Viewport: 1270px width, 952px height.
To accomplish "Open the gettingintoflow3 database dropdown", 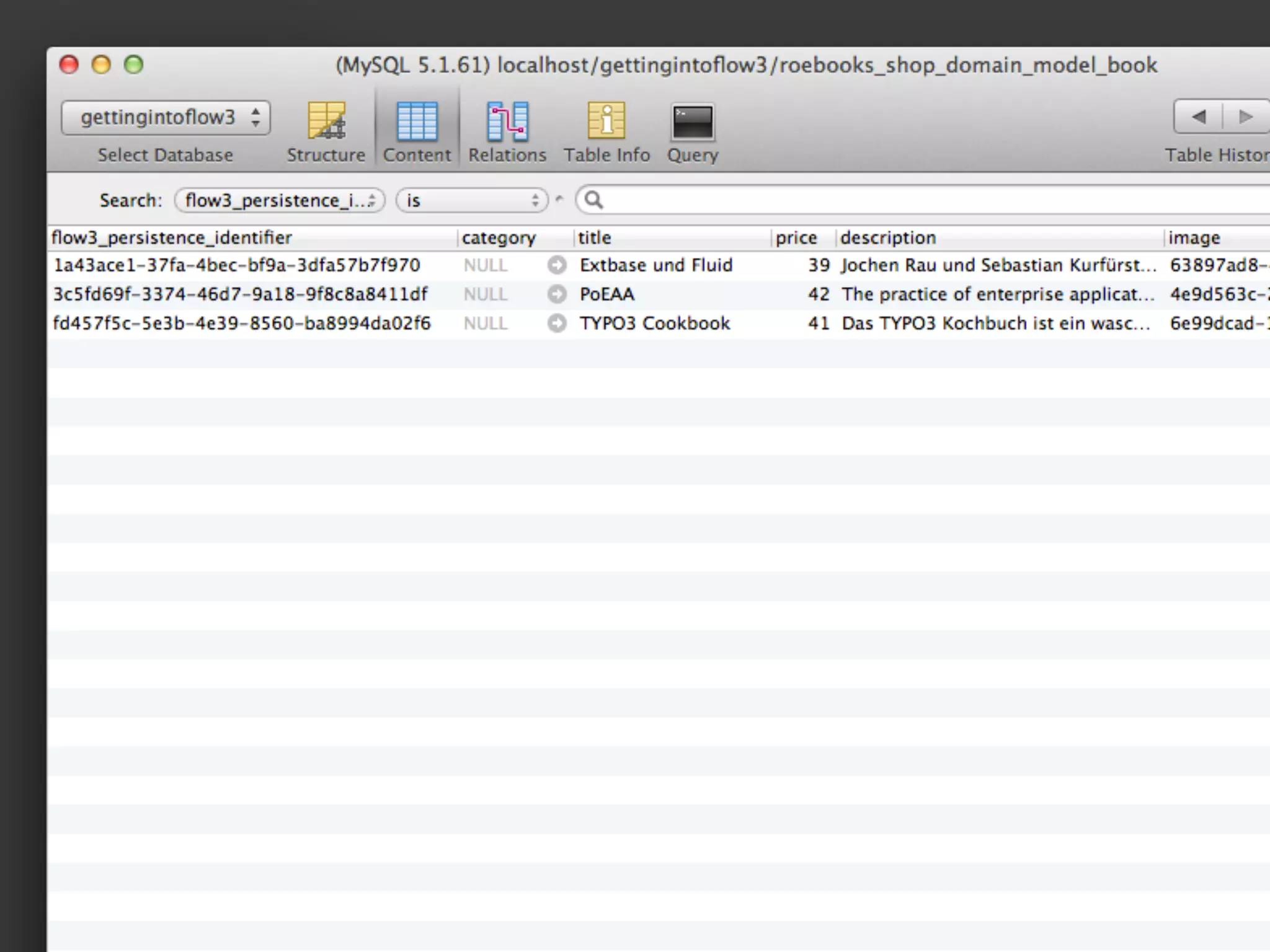I will [166, 117].
